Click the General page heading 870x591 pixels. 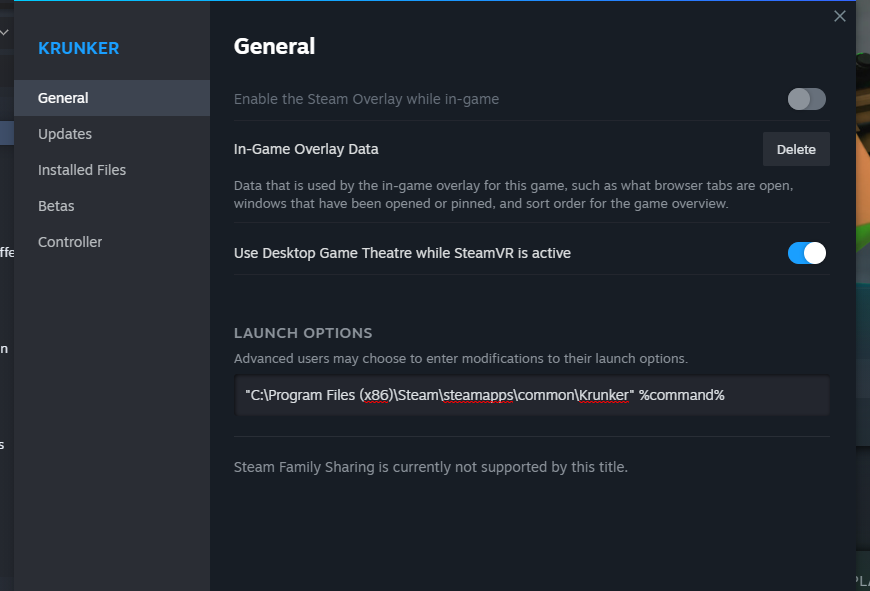coord(274,46)
